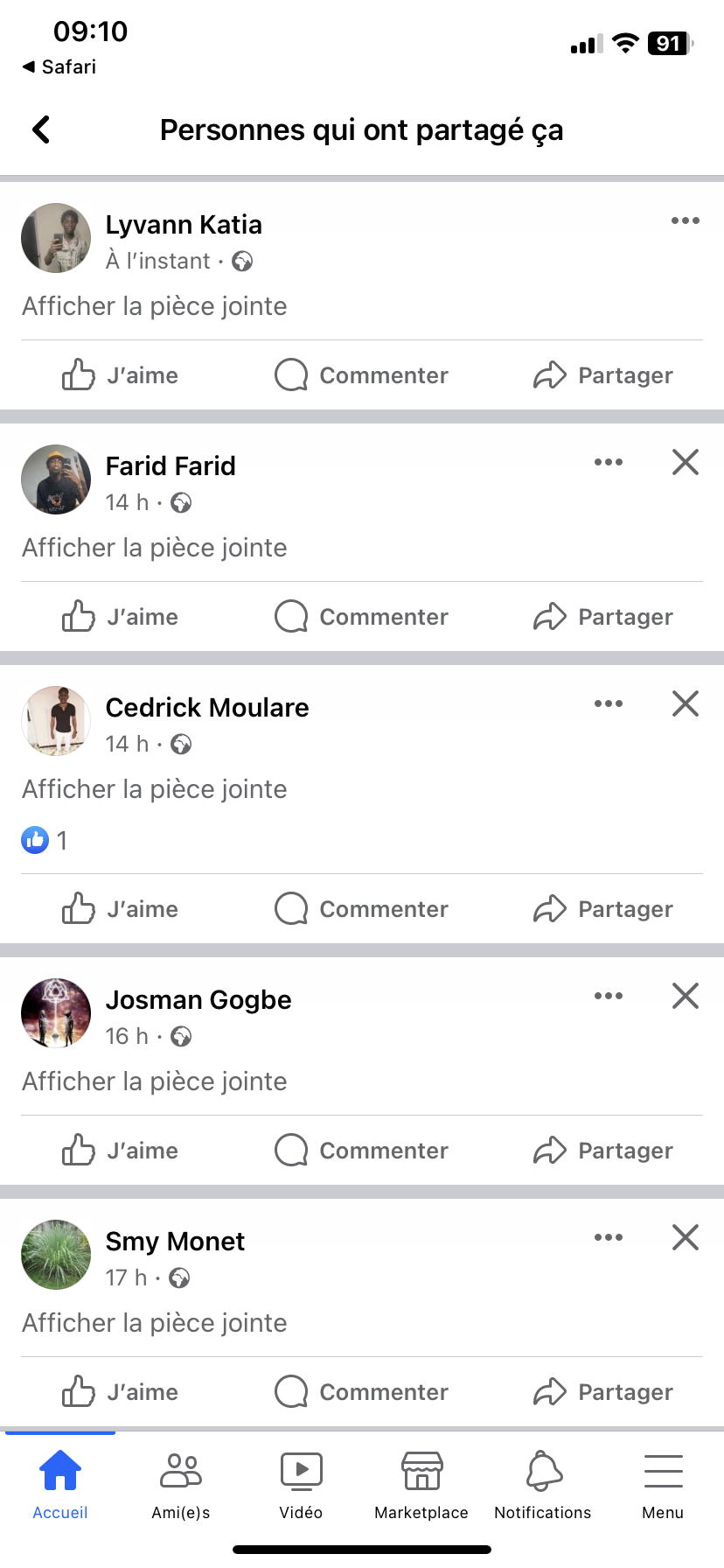The width and height of the screenshot is (724, 1568).
Task: Like Lyvann Katia's shared post
Action: [x=120, y=375]
